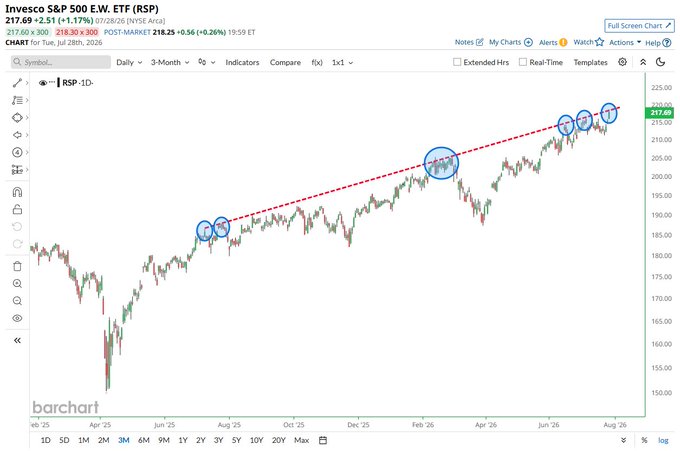Open the Templates menu
The height and width of the screenshot is (451, 680).
tap(590, 62)
